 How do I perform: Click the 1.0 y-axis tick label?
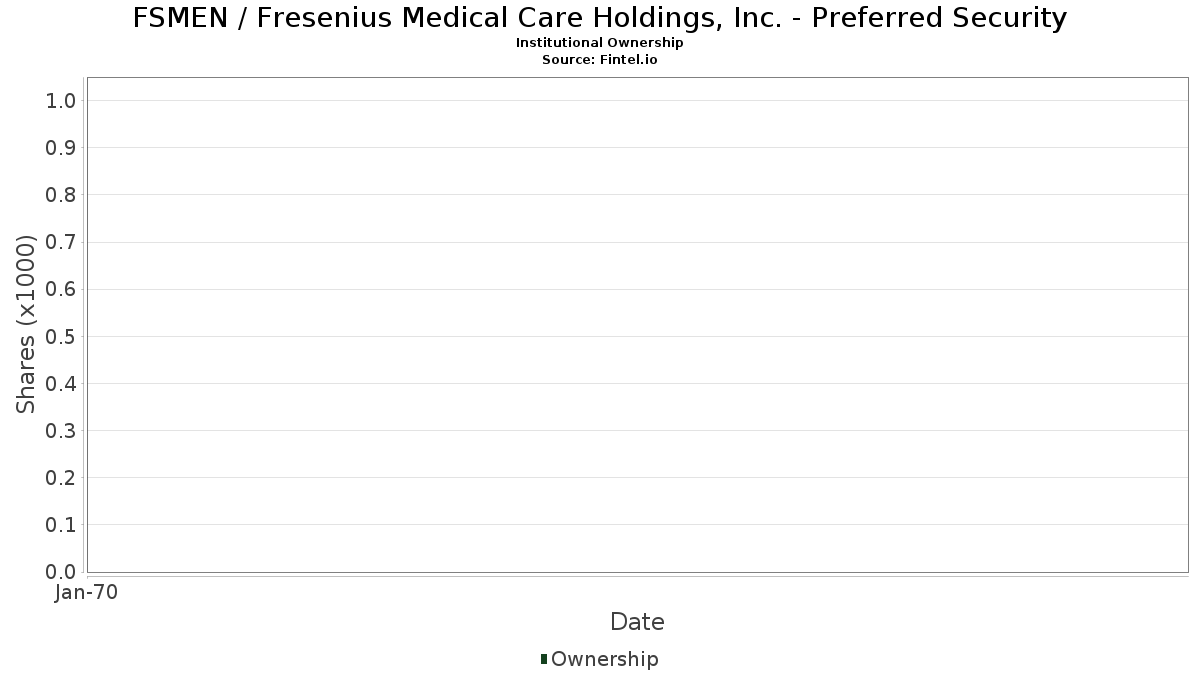point(61,100)
